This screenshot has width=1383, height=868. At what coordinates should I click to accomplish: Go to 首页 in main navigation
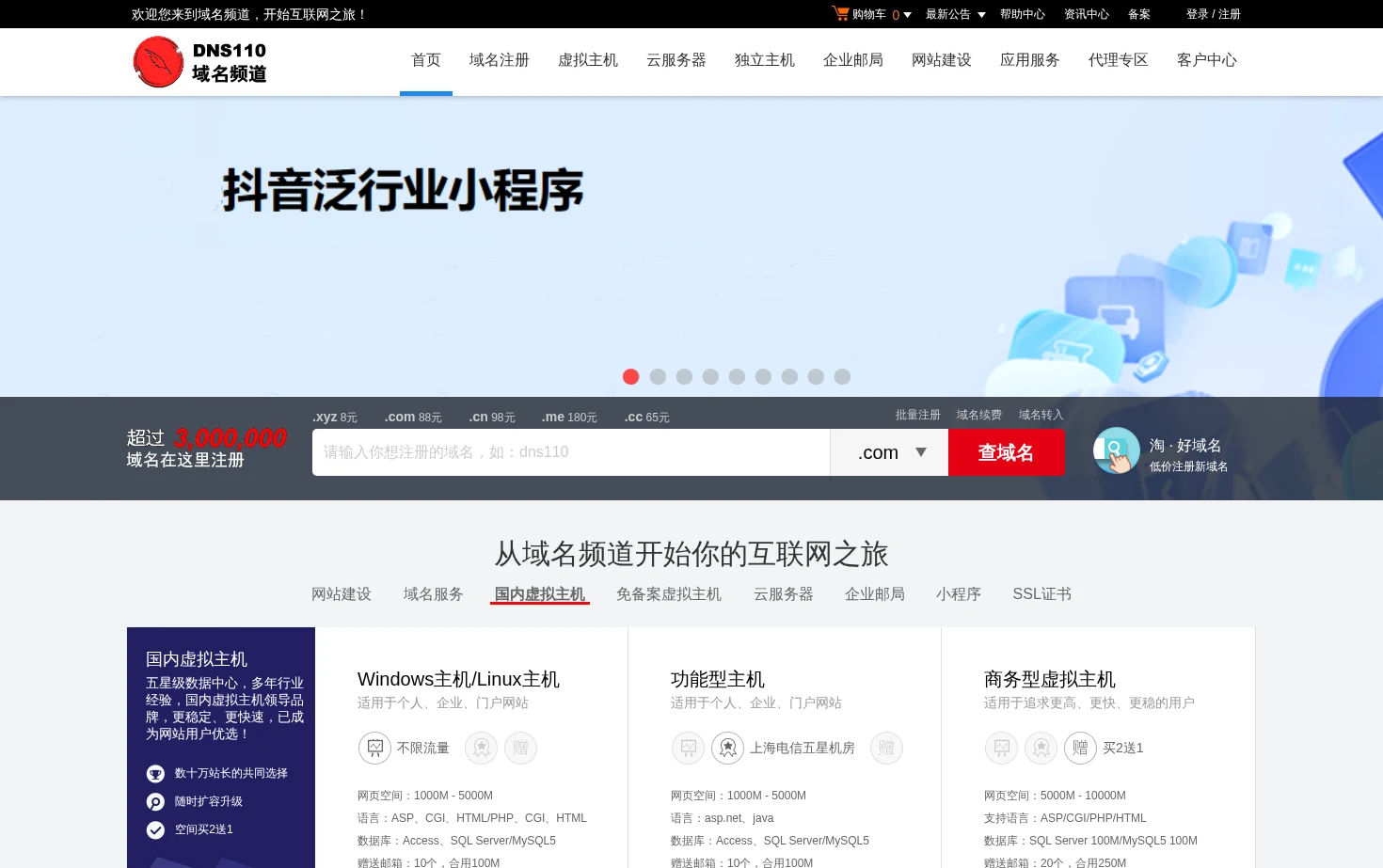pos(426,60)
